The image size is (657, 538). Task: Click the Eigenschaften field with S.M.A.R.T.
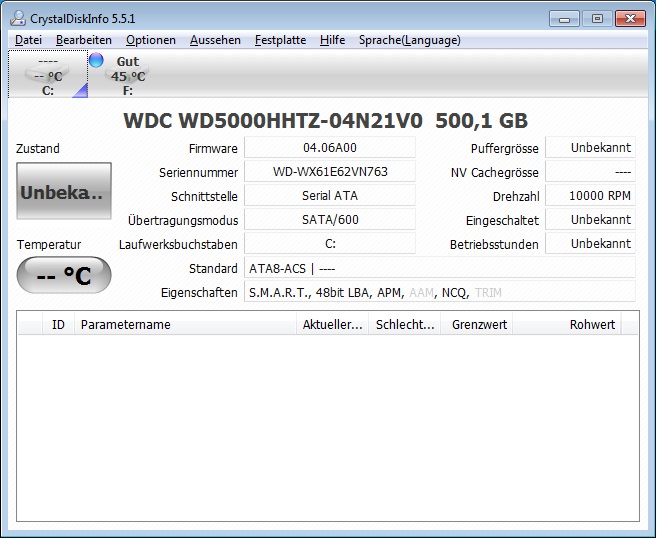(440, 292)
